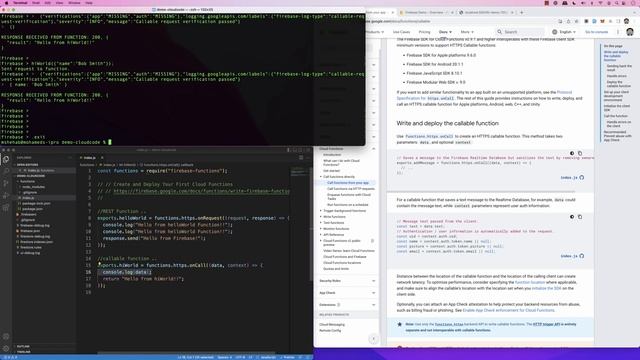Expand the Security Rules sidebar section
640x360 pixels.
[373, 281]
